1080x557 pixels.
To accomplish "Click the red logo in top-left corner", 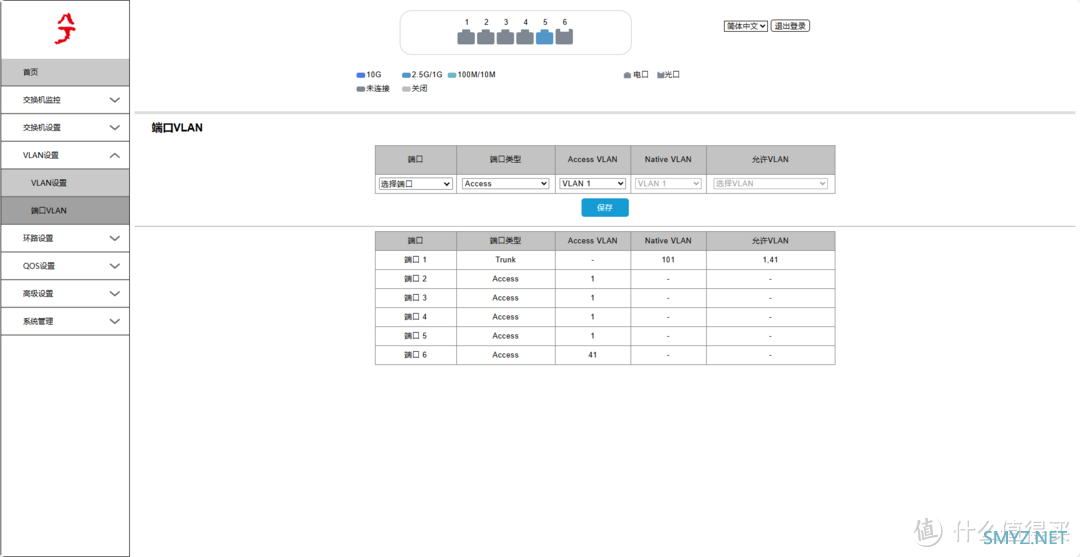I will pyautogui.click(x=64, y=27).
